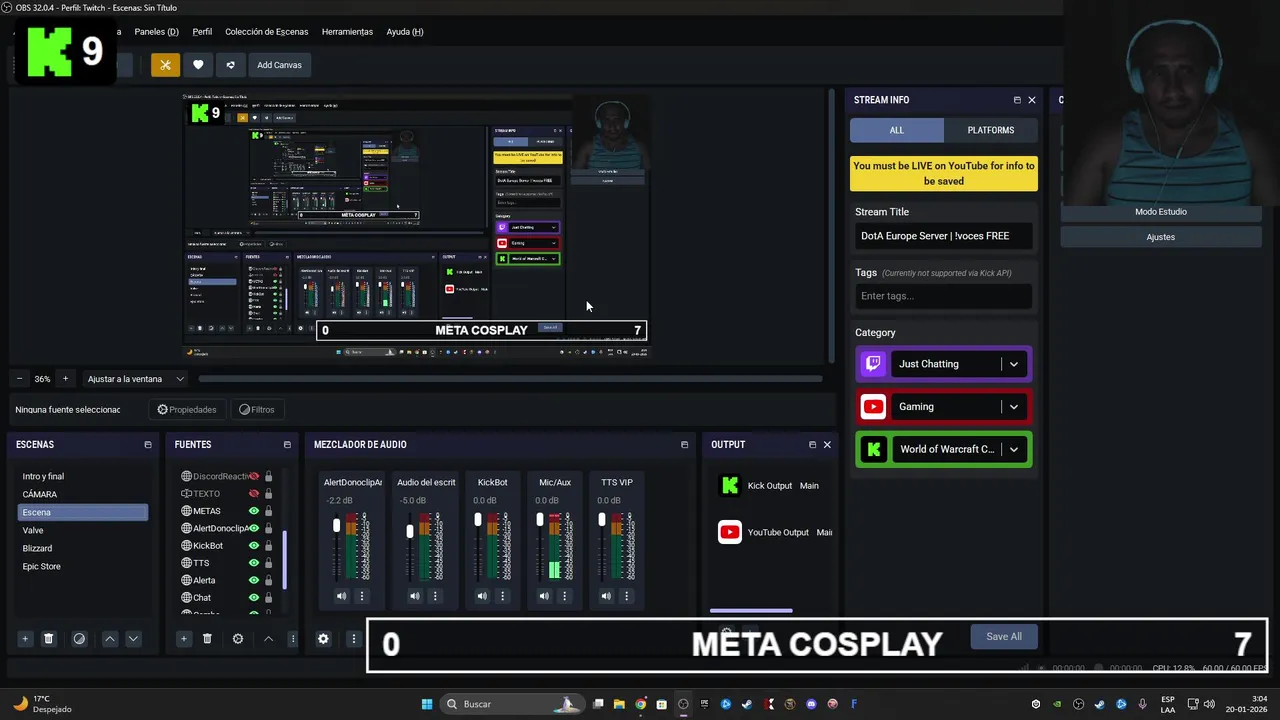Adjust TTS VIP volume slider
Viewport: 1280px width, 720px height.
(x=601, y=519)
